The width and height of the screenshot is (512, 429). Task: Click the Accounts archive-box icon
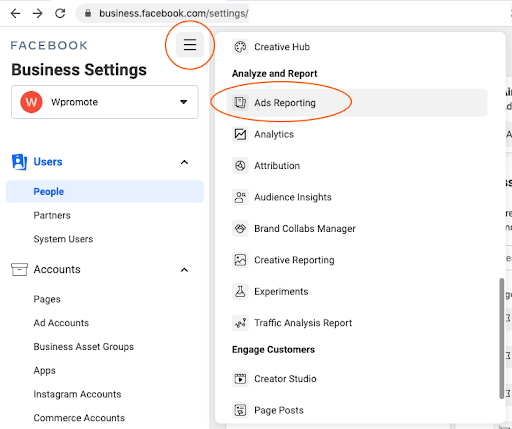tap(19, 269)
